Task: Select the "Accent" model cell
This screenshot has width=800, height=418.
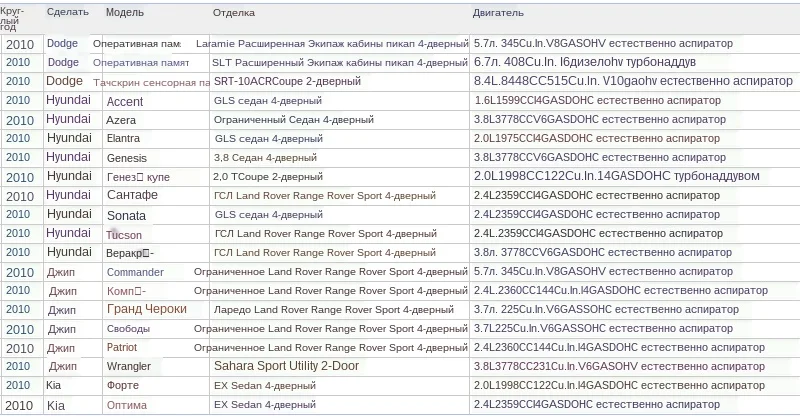Action: tap(125, 102)
